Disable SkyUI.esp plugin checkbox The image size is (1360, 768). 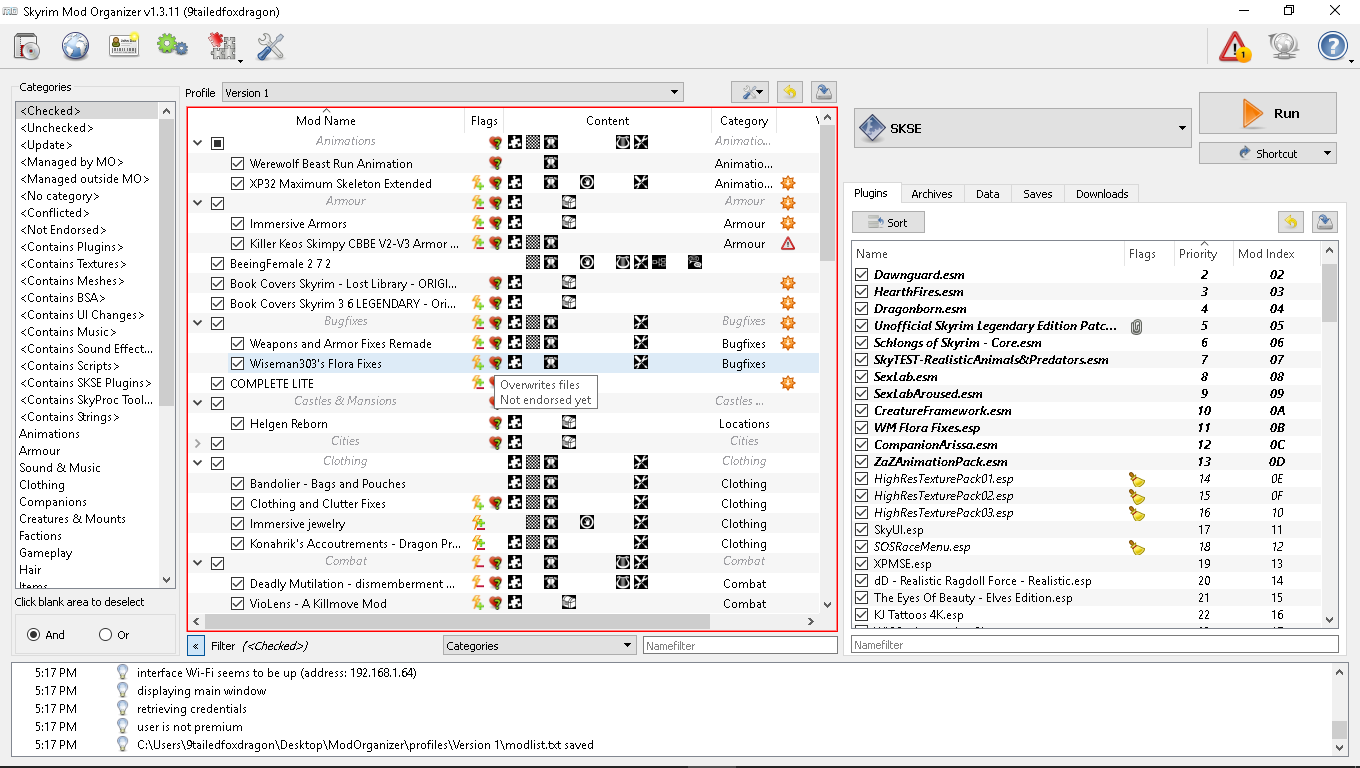pos(862,530)
